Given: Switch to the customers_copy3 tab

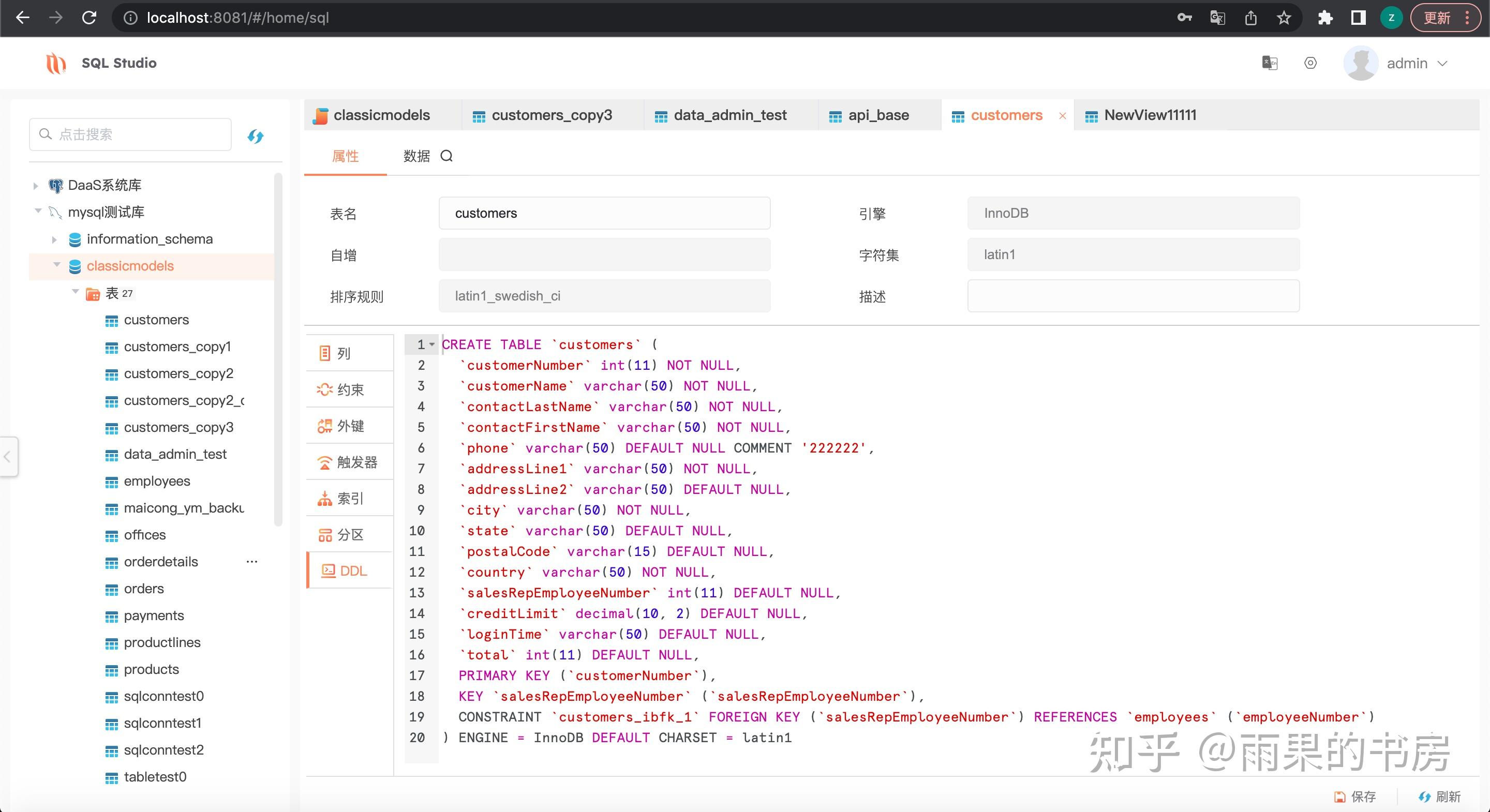Looking at the screenshot, I should pyautogui.click(x=550, y=115).
